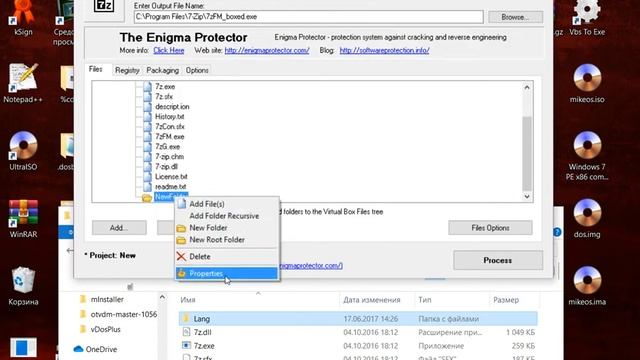This screenshot has height=360, width=640.
Task: Select readme.txt in the files tree
Action: click(171, 187)
